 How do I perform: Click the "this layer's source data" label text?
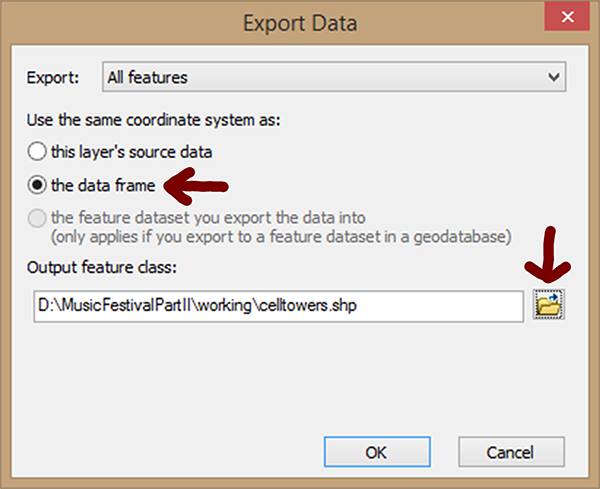pyautogui.click(x=131, y=153)
